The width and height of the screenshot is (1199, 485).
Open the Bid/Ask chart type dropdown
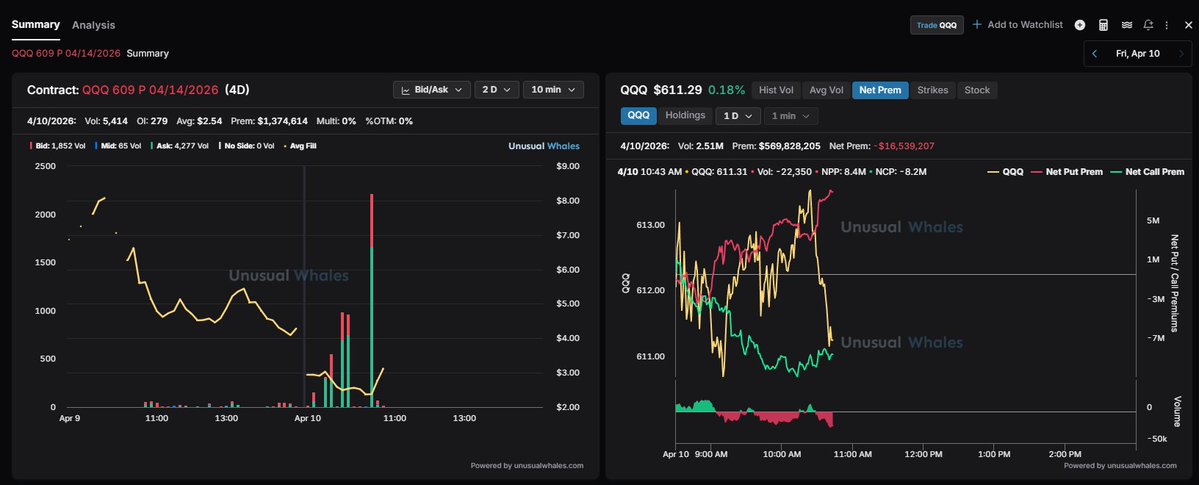[x=431, y=90]
